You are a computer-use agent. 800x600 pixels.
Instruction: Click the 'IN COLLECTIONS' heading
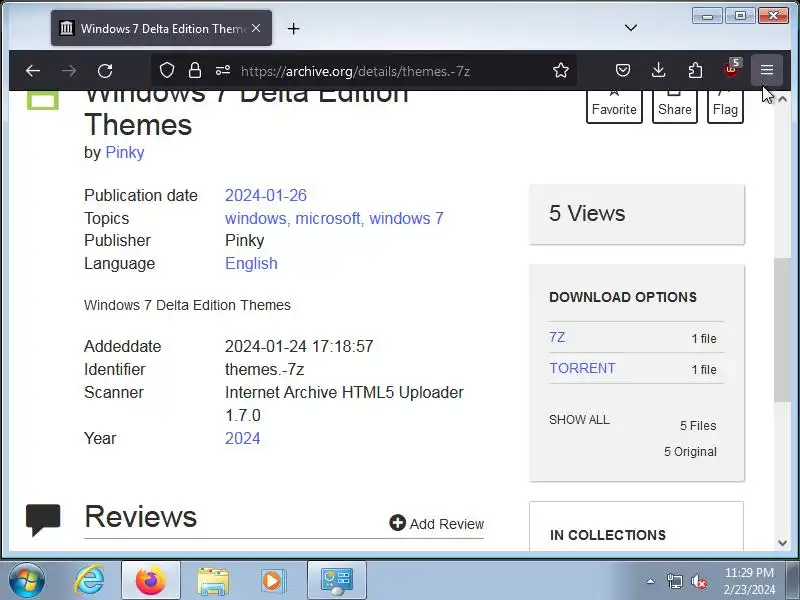pos(608,535)
